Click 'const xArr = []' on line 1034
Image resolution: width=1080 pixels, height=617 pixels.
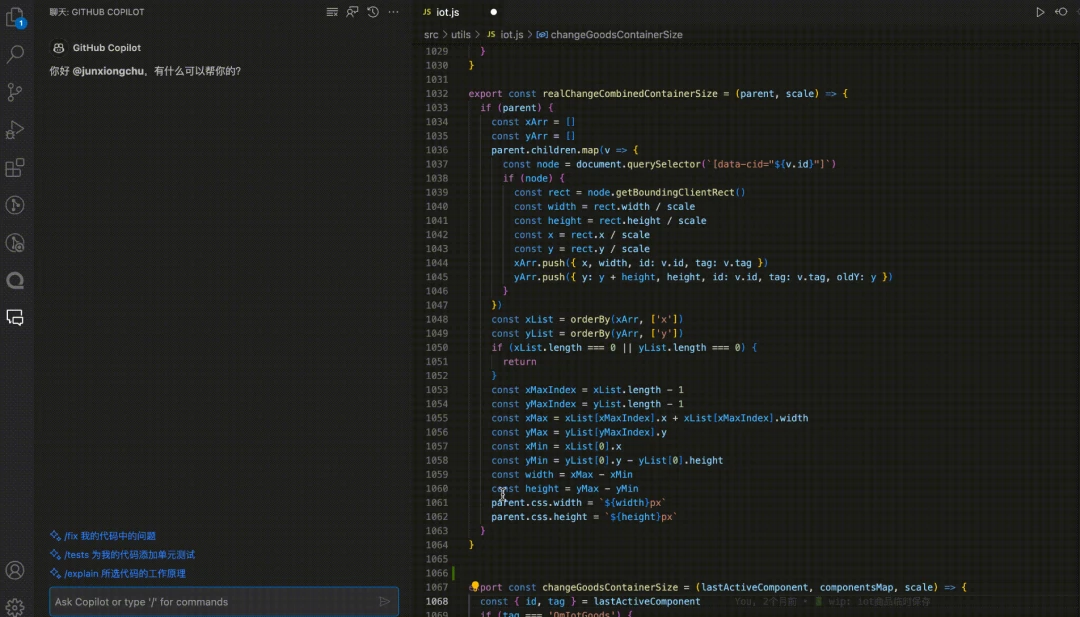click(x=533, y=122)
